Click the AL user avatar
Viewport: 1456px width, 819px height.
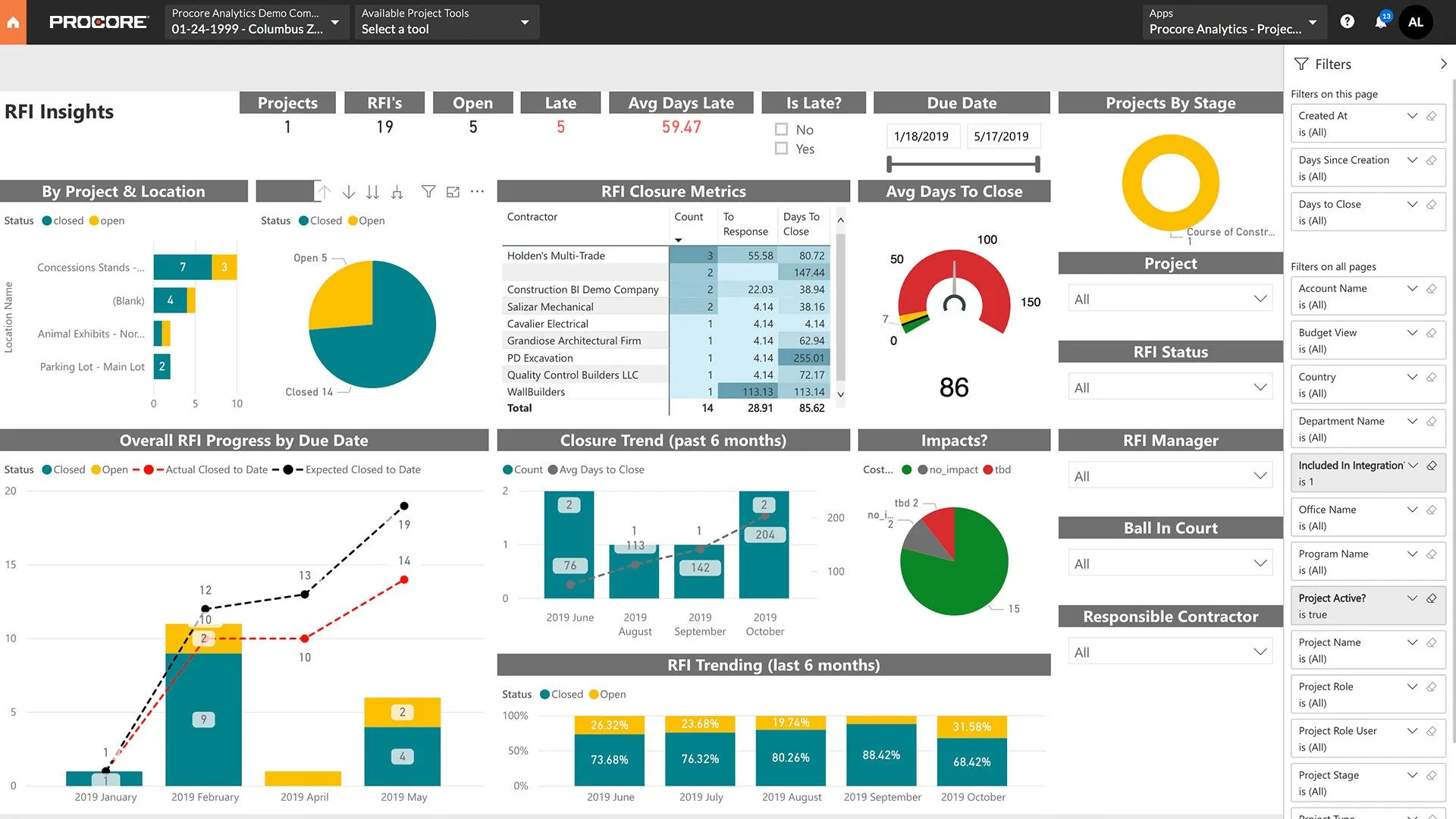pyautogui.click(x=1416, y=22)
